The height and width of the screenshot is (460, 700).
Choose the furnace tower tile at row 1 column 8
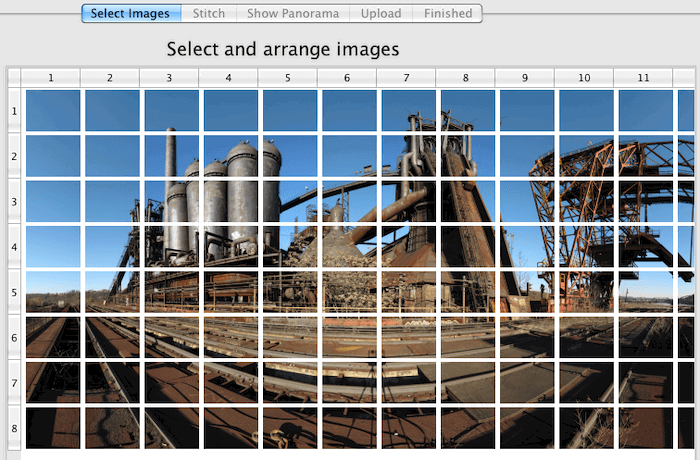coord(468,111)
